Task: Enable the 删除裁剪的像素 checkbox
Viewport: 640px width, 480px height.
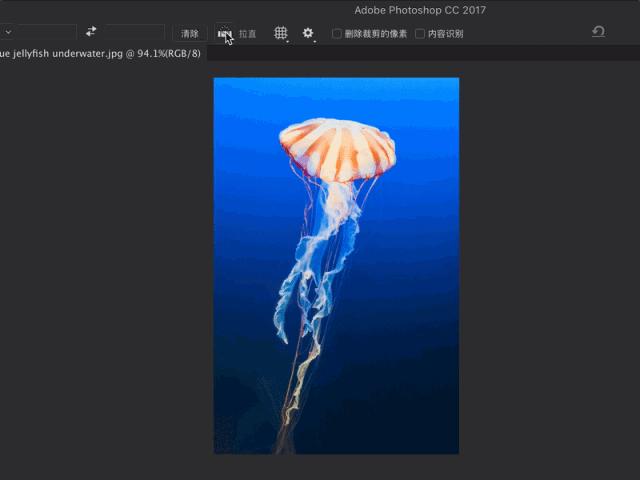Action: [x=337, y=33]
